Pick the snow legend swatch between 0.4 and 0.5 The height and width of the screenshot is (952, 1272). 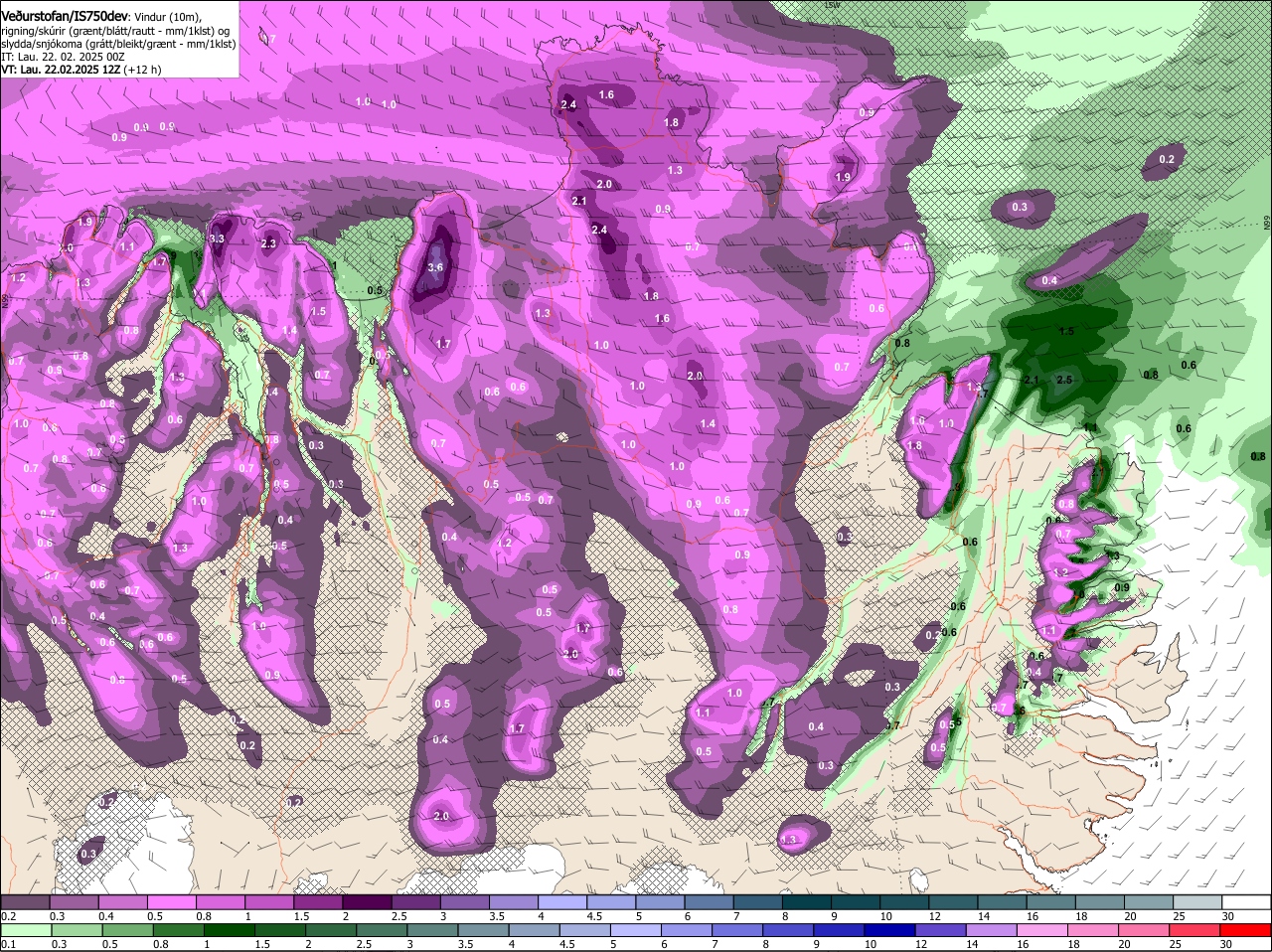122,901
